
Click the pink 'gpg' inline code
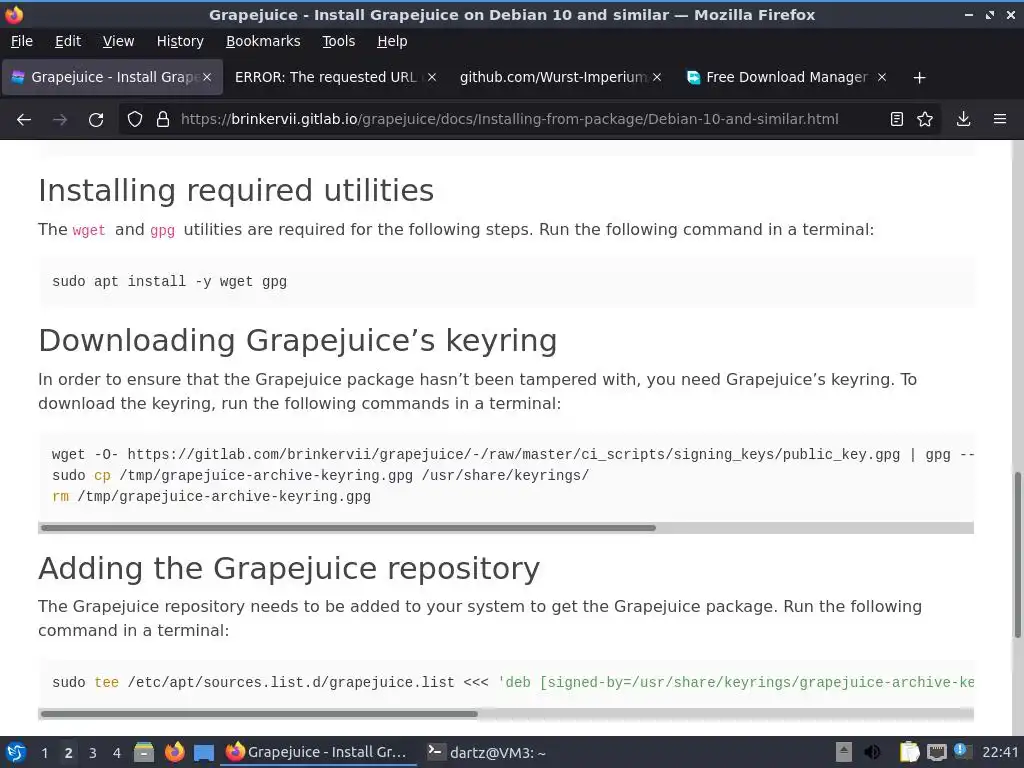(x=163, y=230)
